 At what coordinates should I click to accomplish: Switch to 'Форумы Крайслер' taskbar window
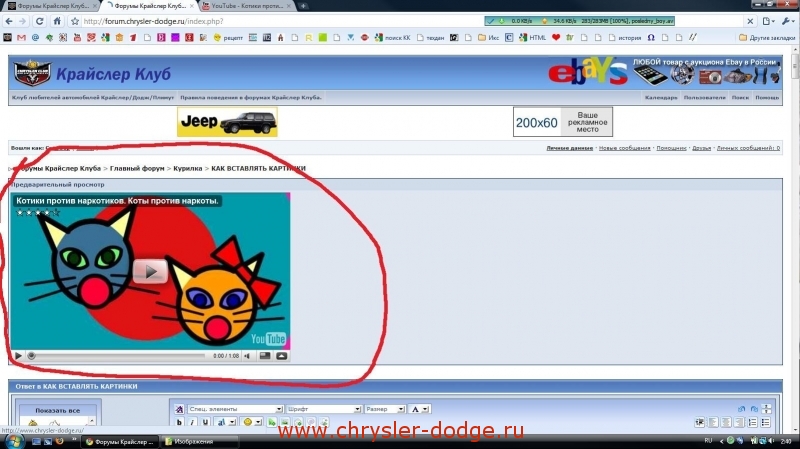121,442
